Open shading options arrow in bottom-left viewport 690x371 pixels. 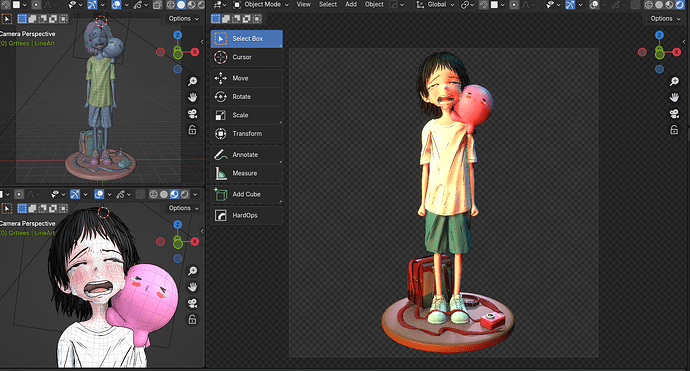pos(195,194)
